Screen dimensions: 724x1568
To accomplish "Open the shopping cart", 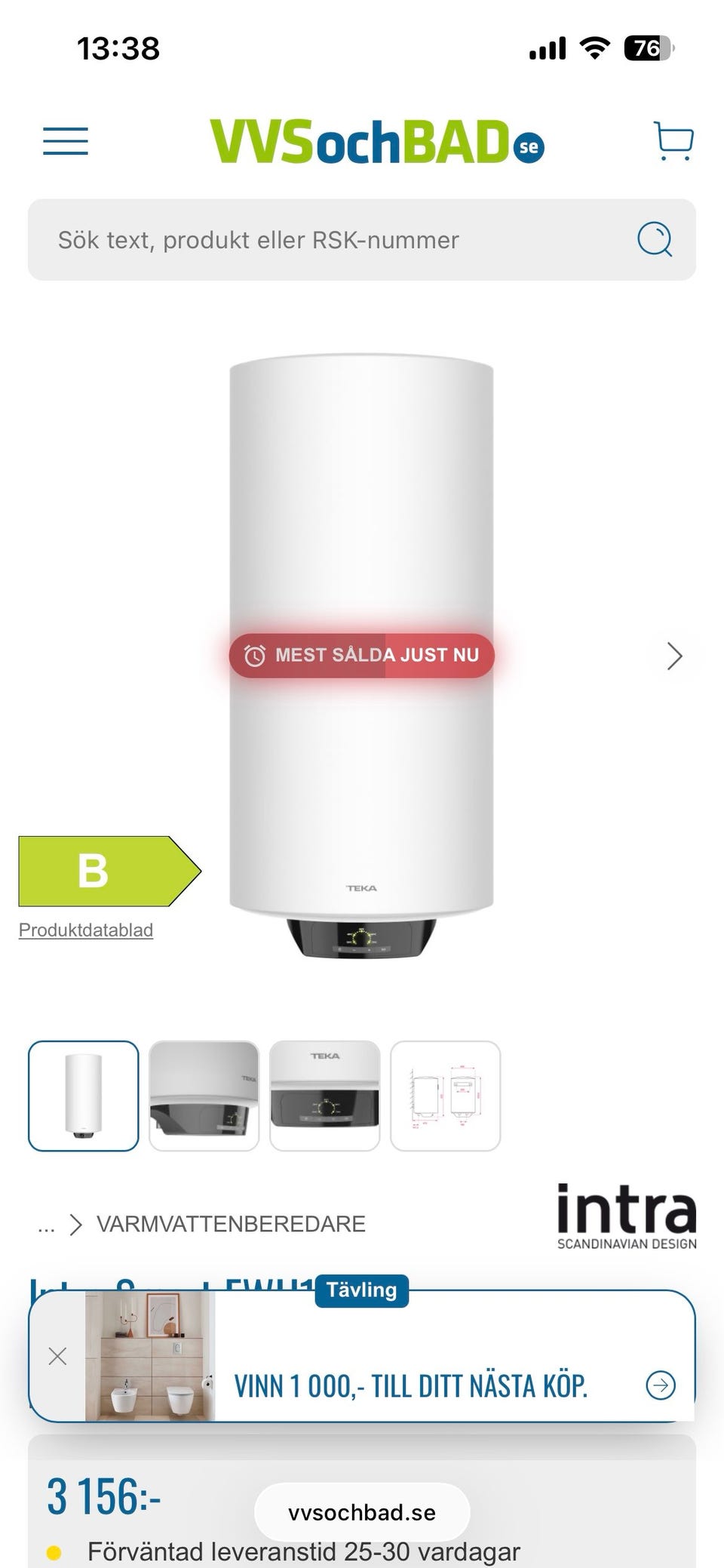I will pyautogui.click(x=673, y=141).
